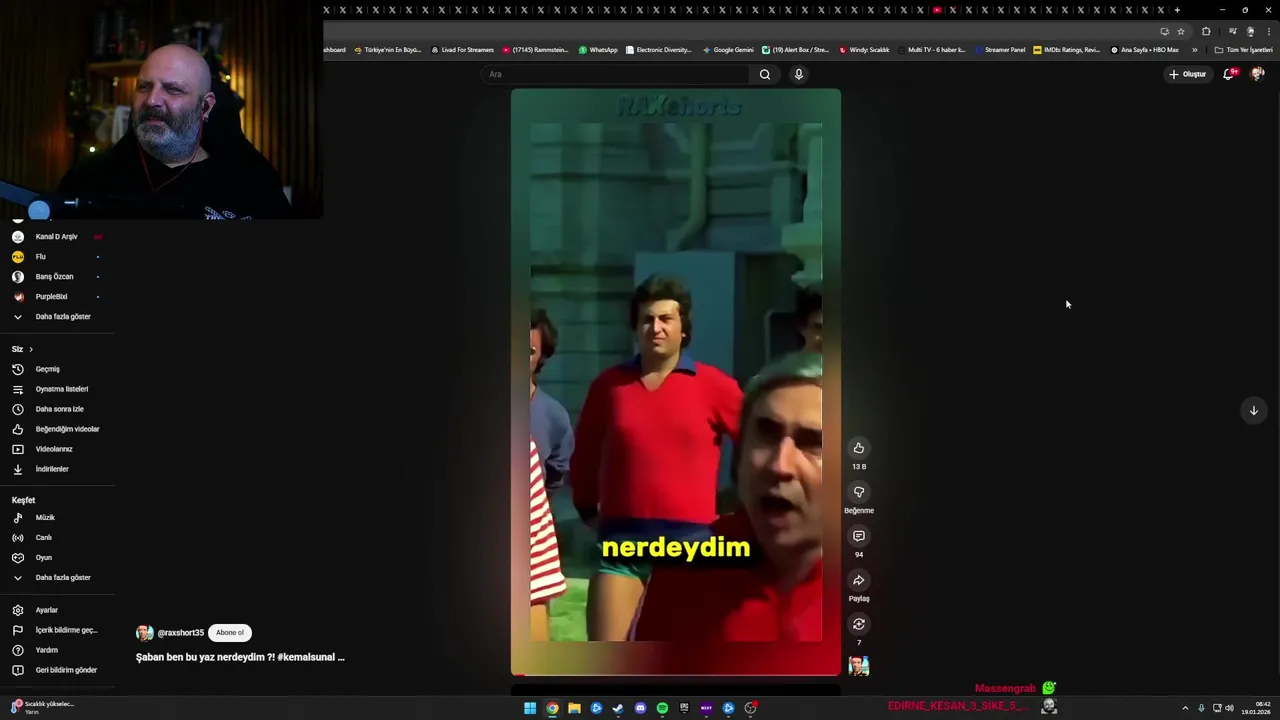Open Spotify from the taskbar
Viewport: 1280px width, 720px height.
coord(662,708)
